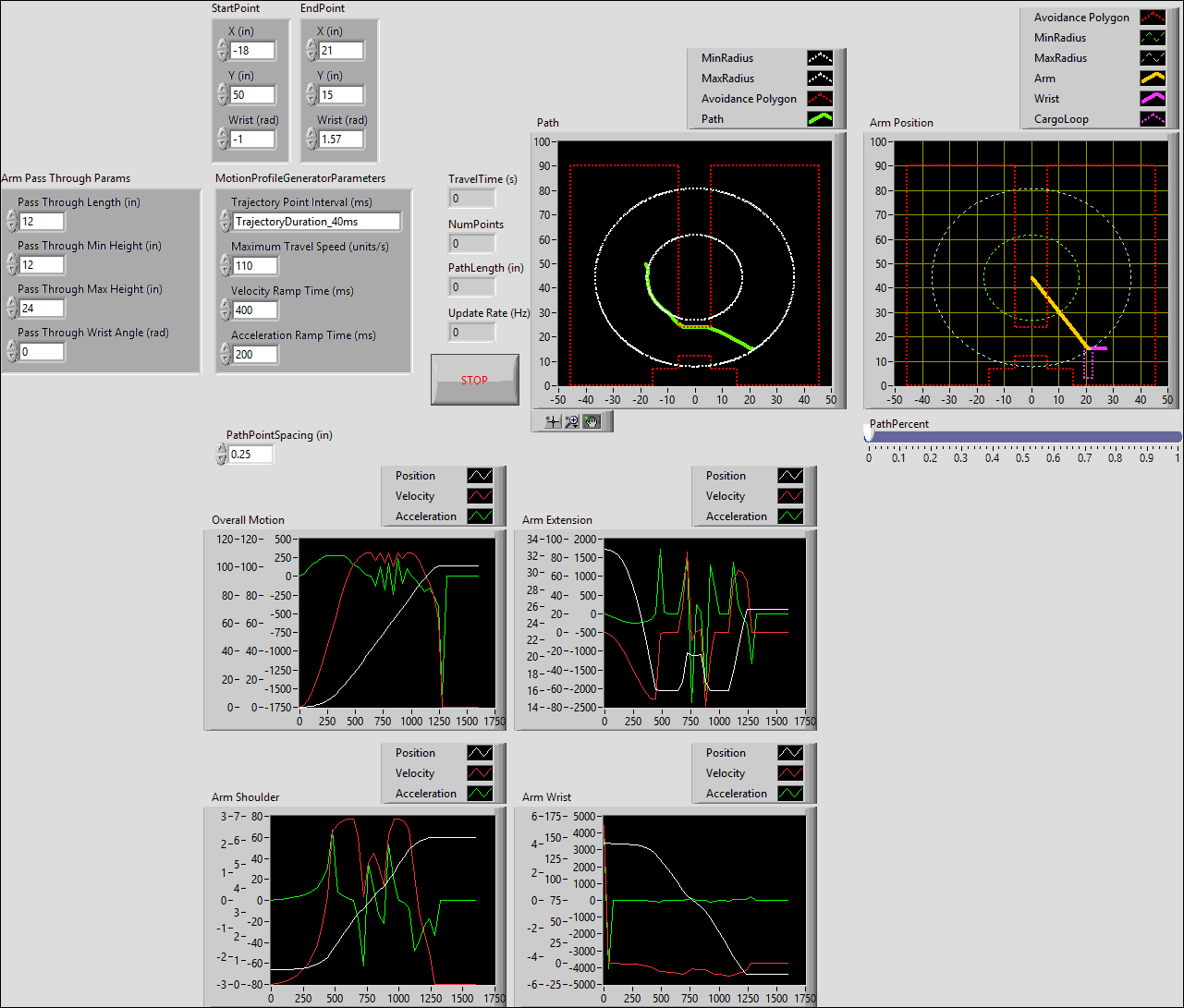
Task: Select the crosshair cursor tool under Path graph
Action: 553,421
